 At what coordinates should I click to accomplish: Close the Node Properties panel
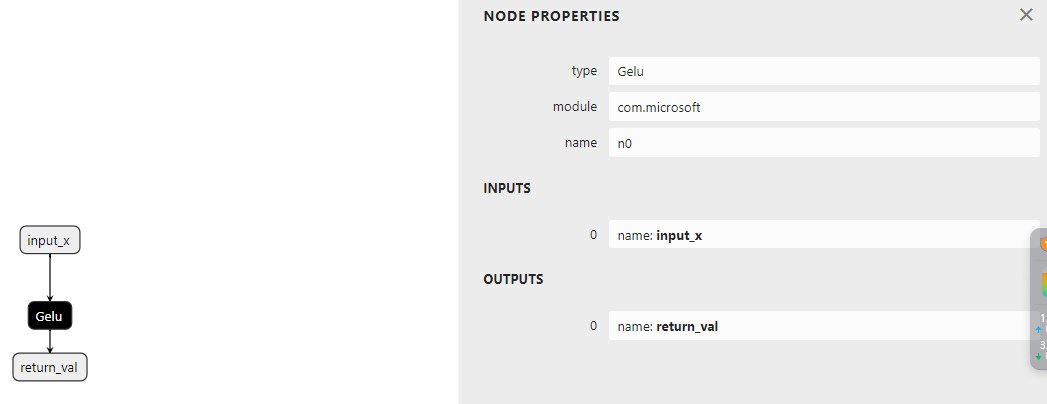[x=1025, y=15]
